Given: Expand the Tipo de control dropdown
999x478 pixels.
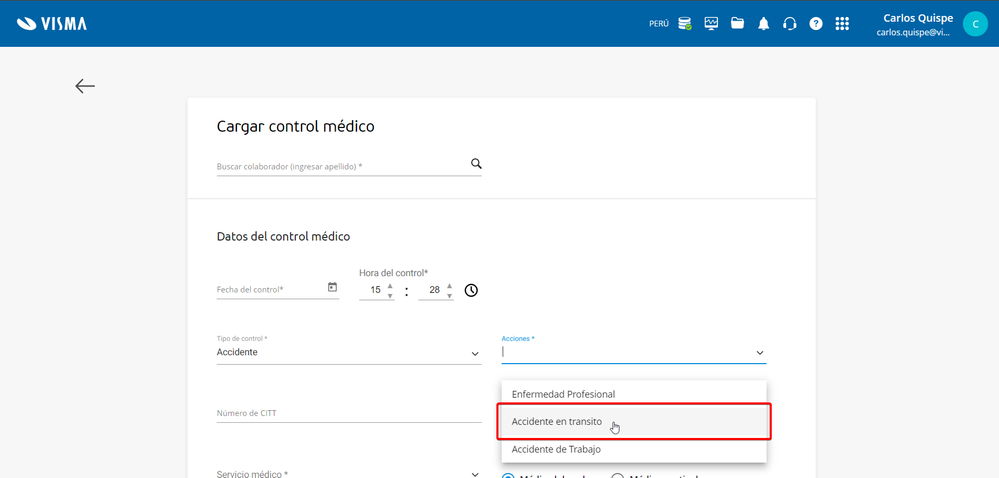Looking at the screenshot, I should 475,354.
